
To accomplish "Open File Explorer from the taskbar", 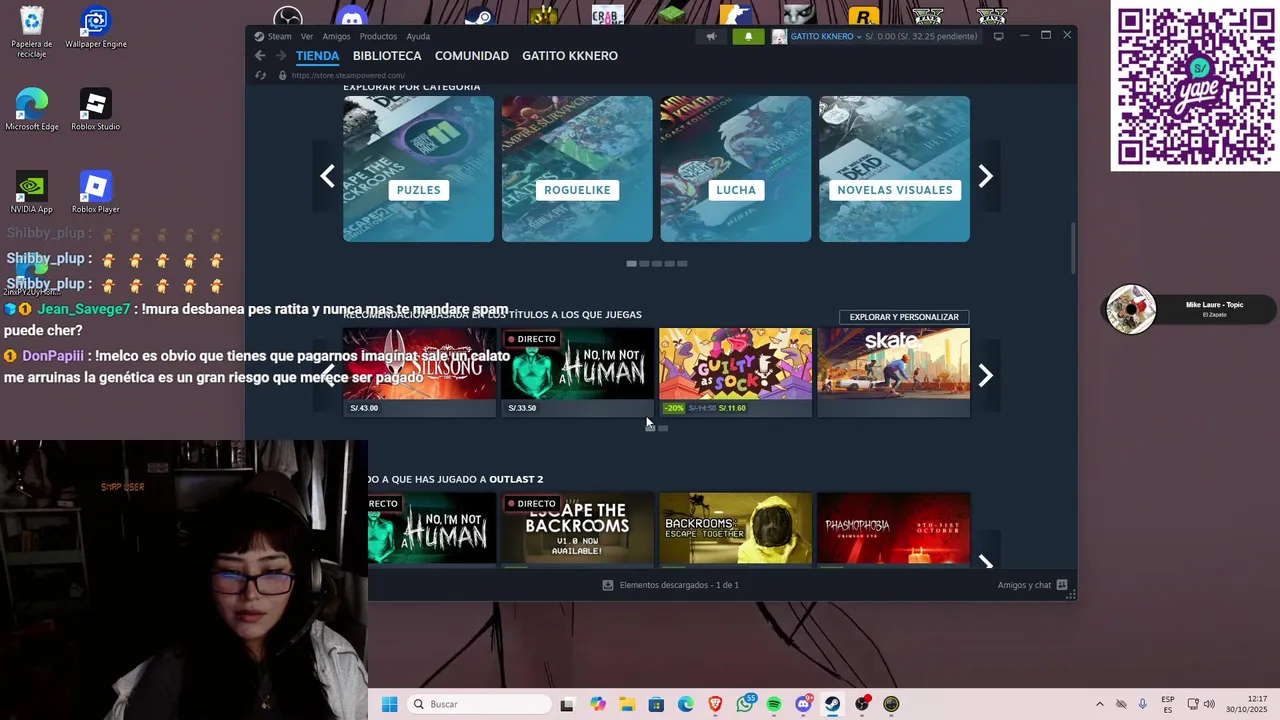I will coord(627,704).
